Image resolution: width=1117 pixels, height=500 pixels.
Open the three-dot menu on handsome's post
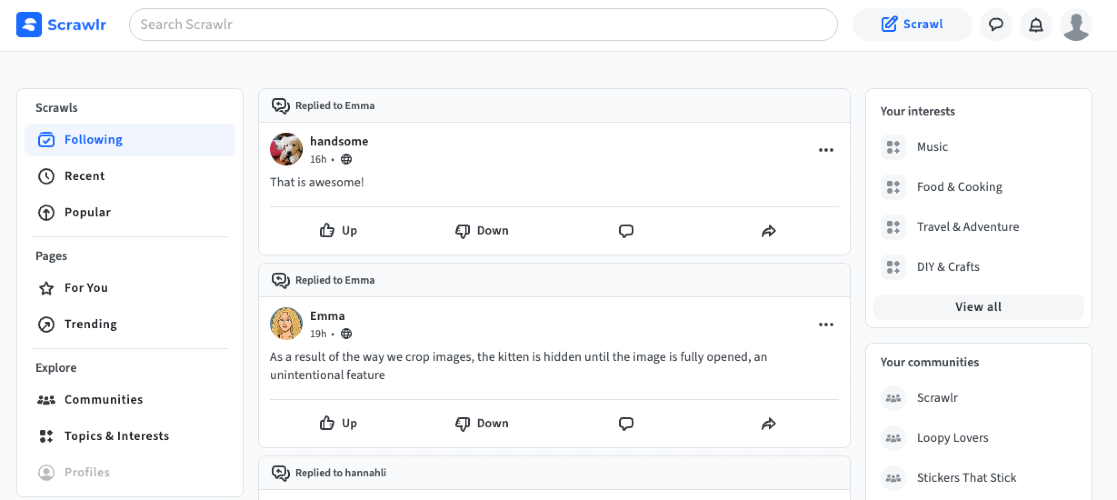click(x=826, y=150)
